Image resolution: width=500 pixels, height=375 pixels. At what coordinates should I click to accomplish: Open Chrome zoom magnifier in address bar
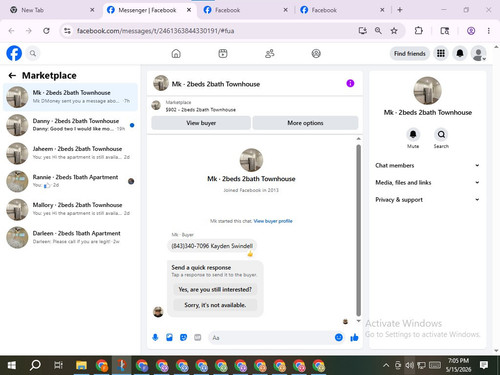378,31
